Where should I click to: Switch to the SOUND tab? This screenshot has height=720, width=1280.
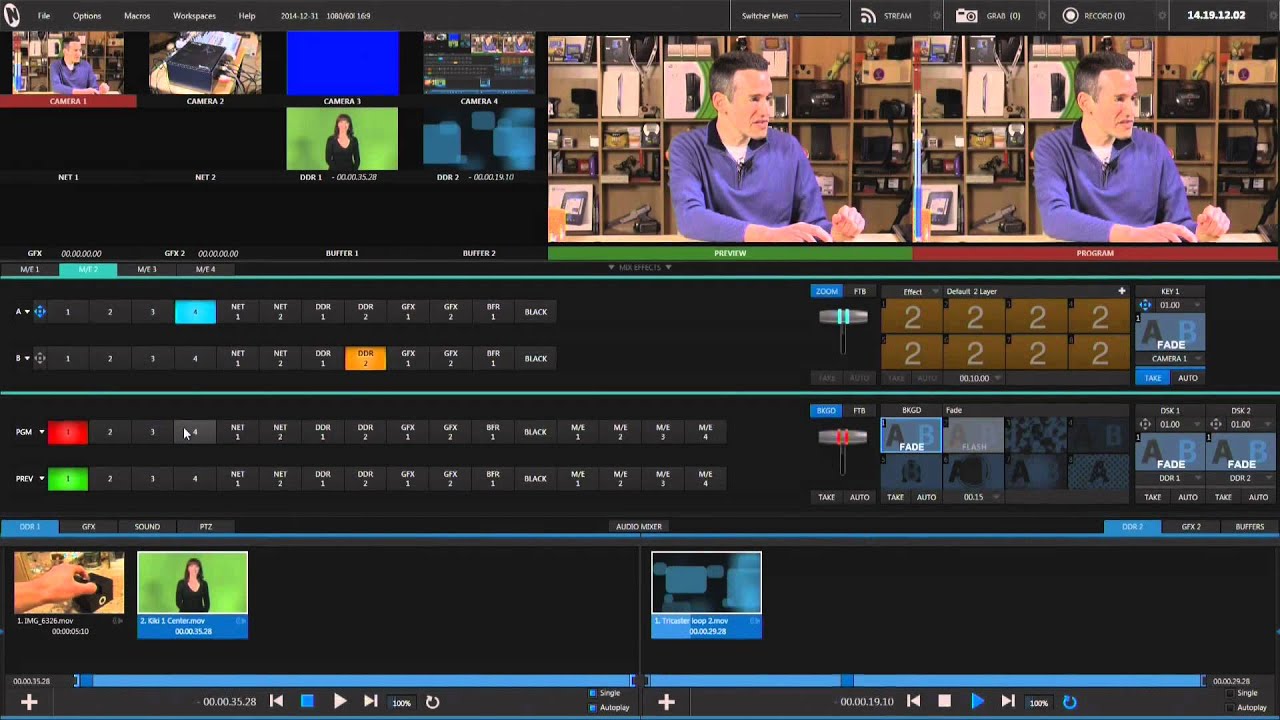pyautogui.click(x=147, y=526)
